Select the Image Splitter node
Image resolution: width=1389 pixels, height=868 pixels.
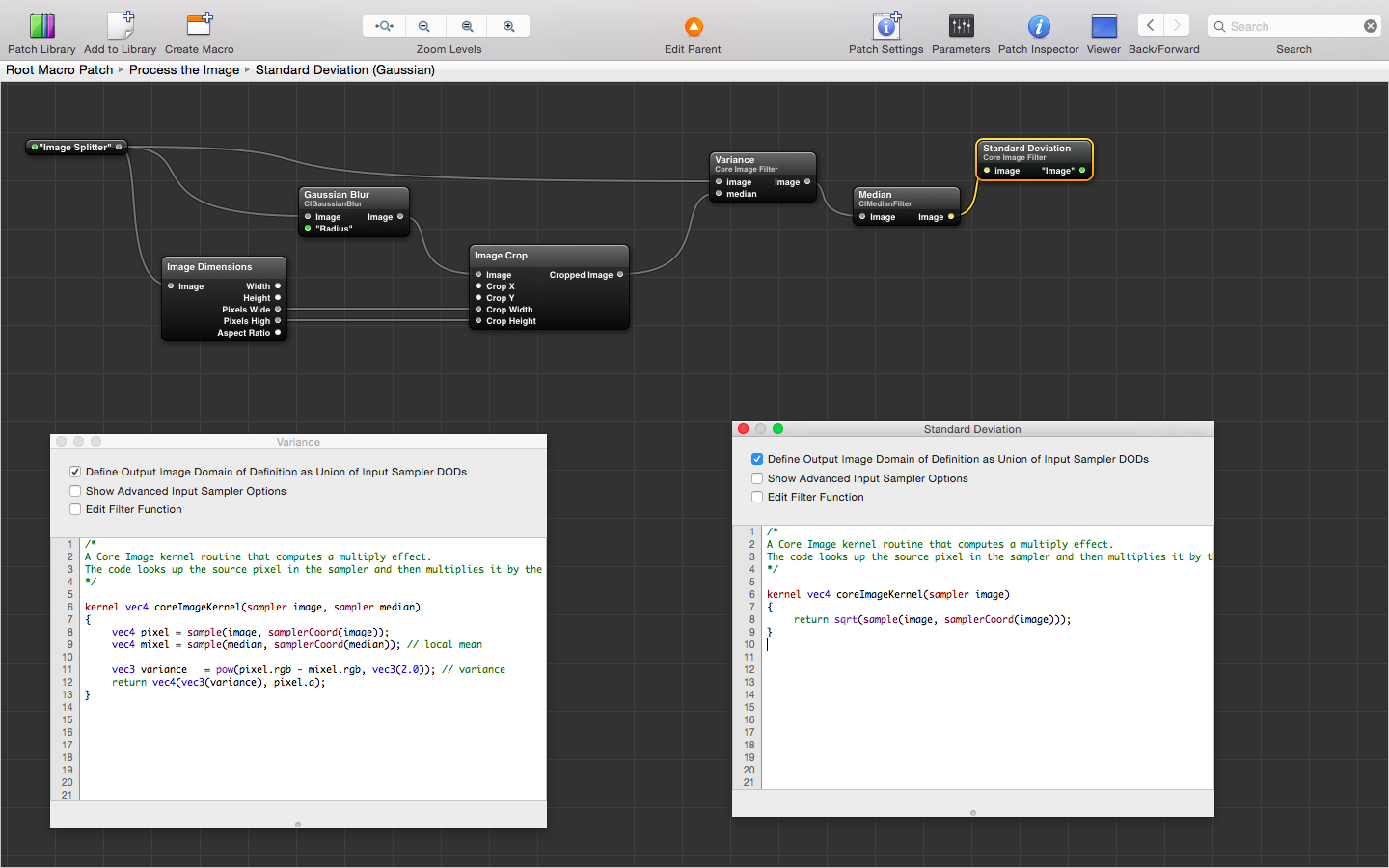(76, 148)
